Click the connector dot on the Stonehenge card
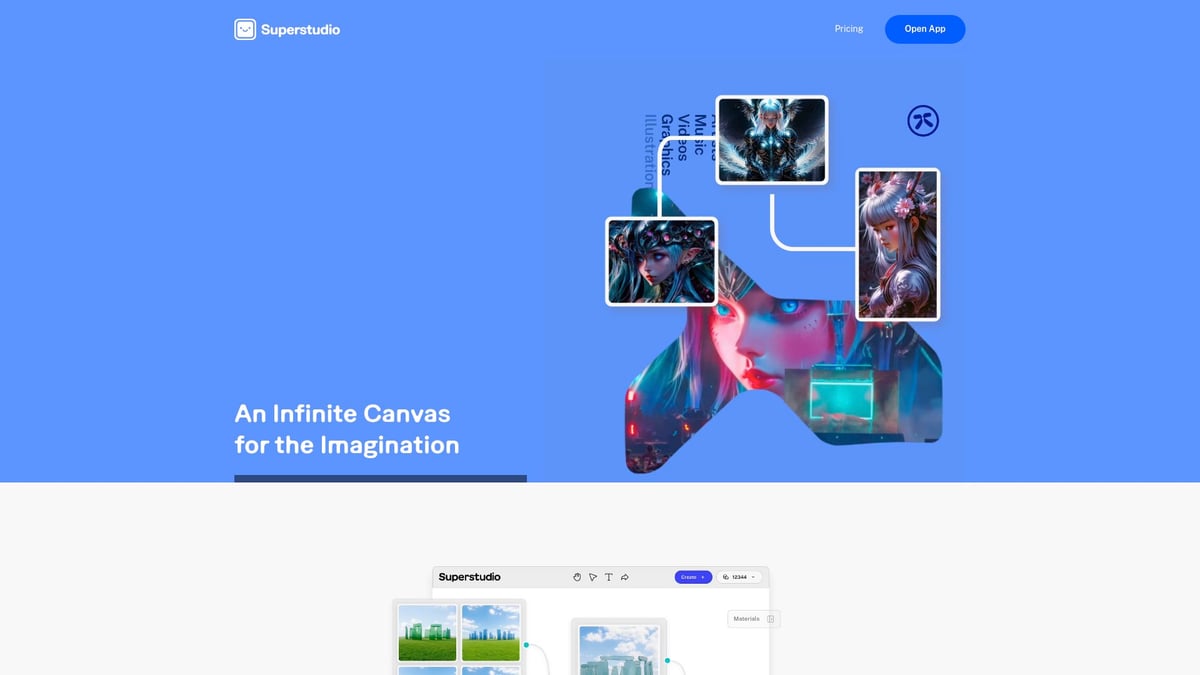 (x=667, y=661)
